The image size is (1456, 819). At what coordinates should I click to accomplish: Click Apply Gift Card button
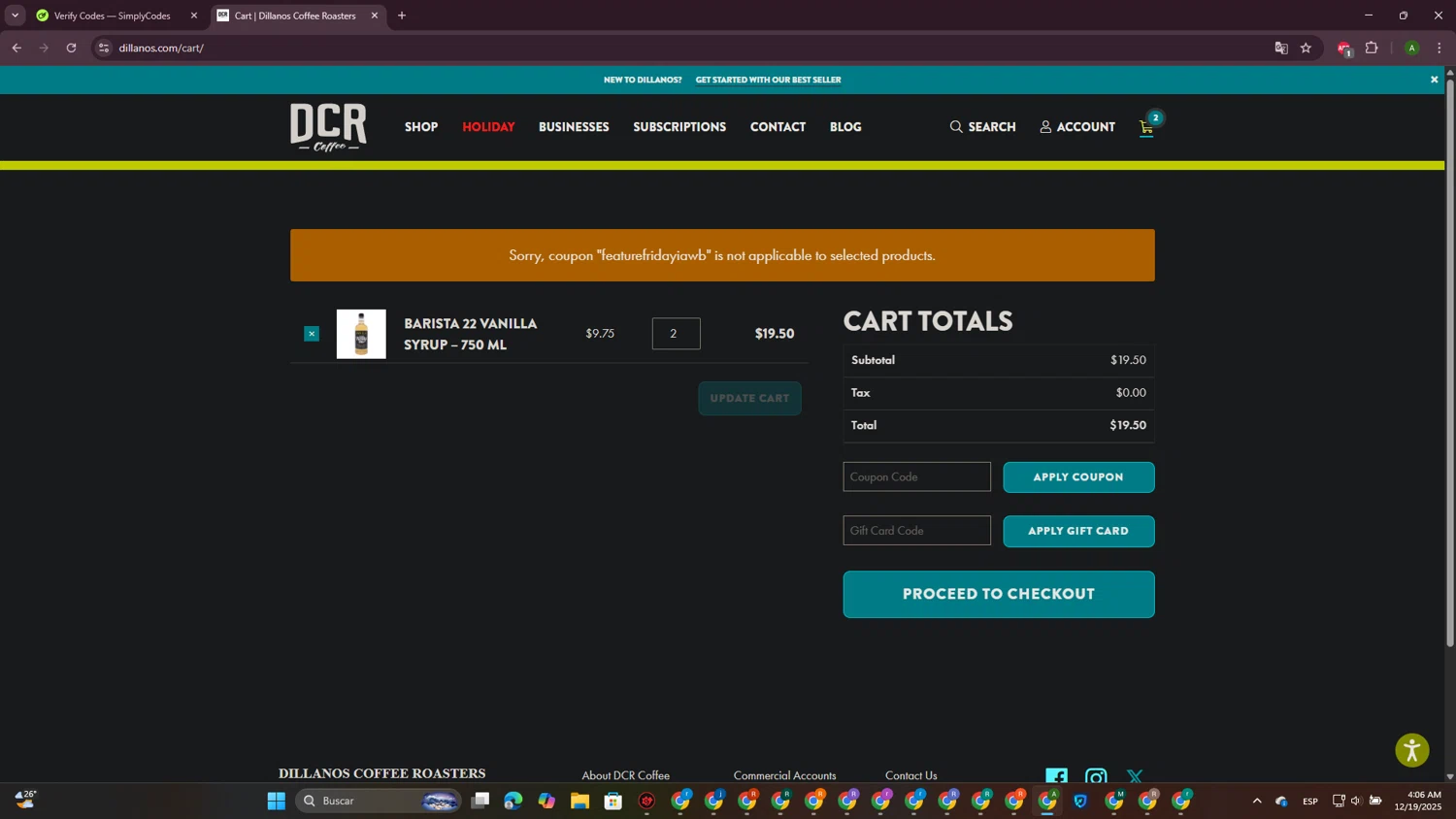pyautogui.click(x=1078, y=531)
